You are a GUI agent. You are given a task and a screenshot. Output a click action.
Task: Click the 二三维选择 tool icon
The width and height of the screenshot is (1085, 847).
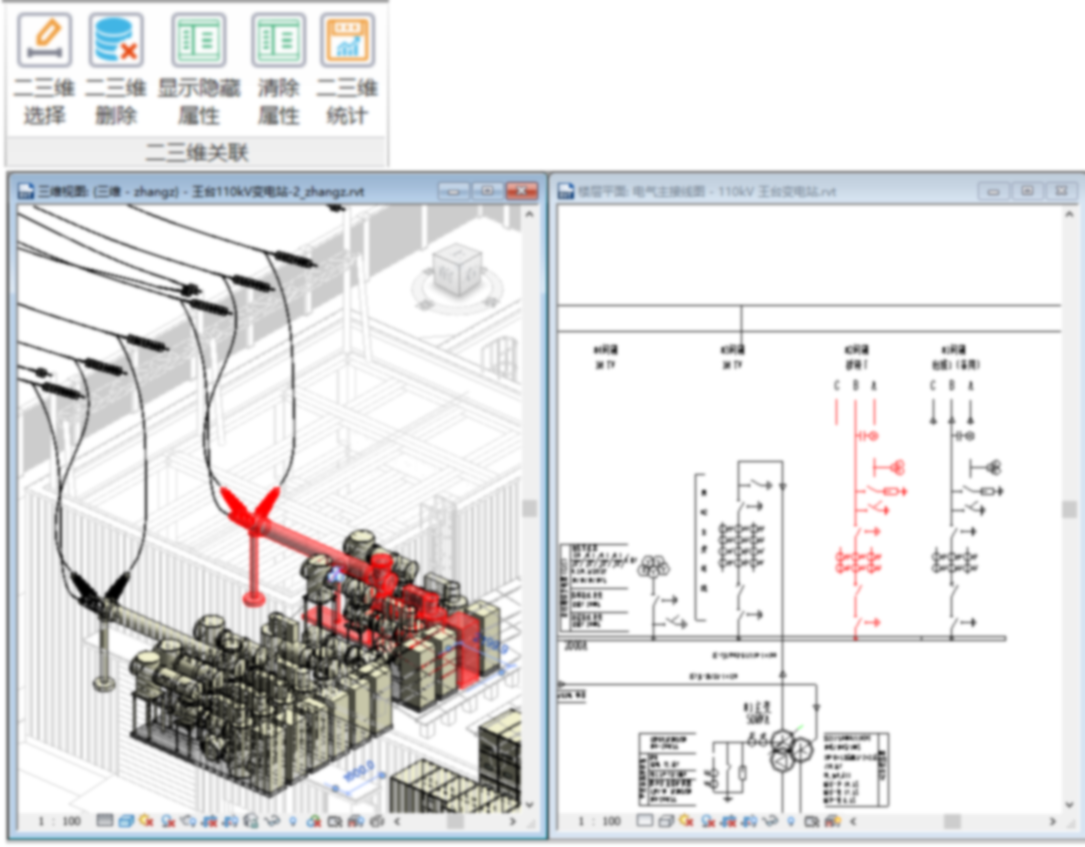(x=44, y=40)
